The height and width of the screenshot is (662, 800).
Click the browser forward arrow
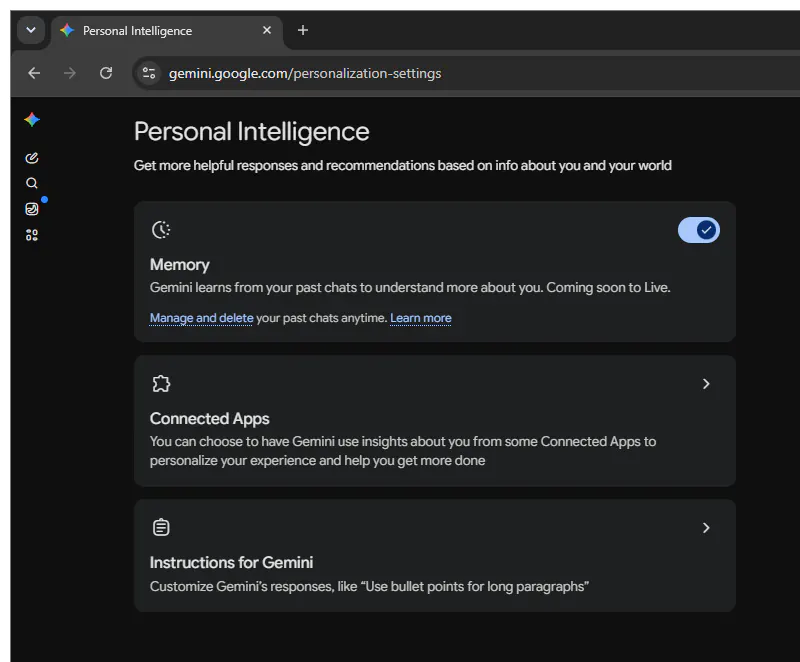(x=70, y=73)
